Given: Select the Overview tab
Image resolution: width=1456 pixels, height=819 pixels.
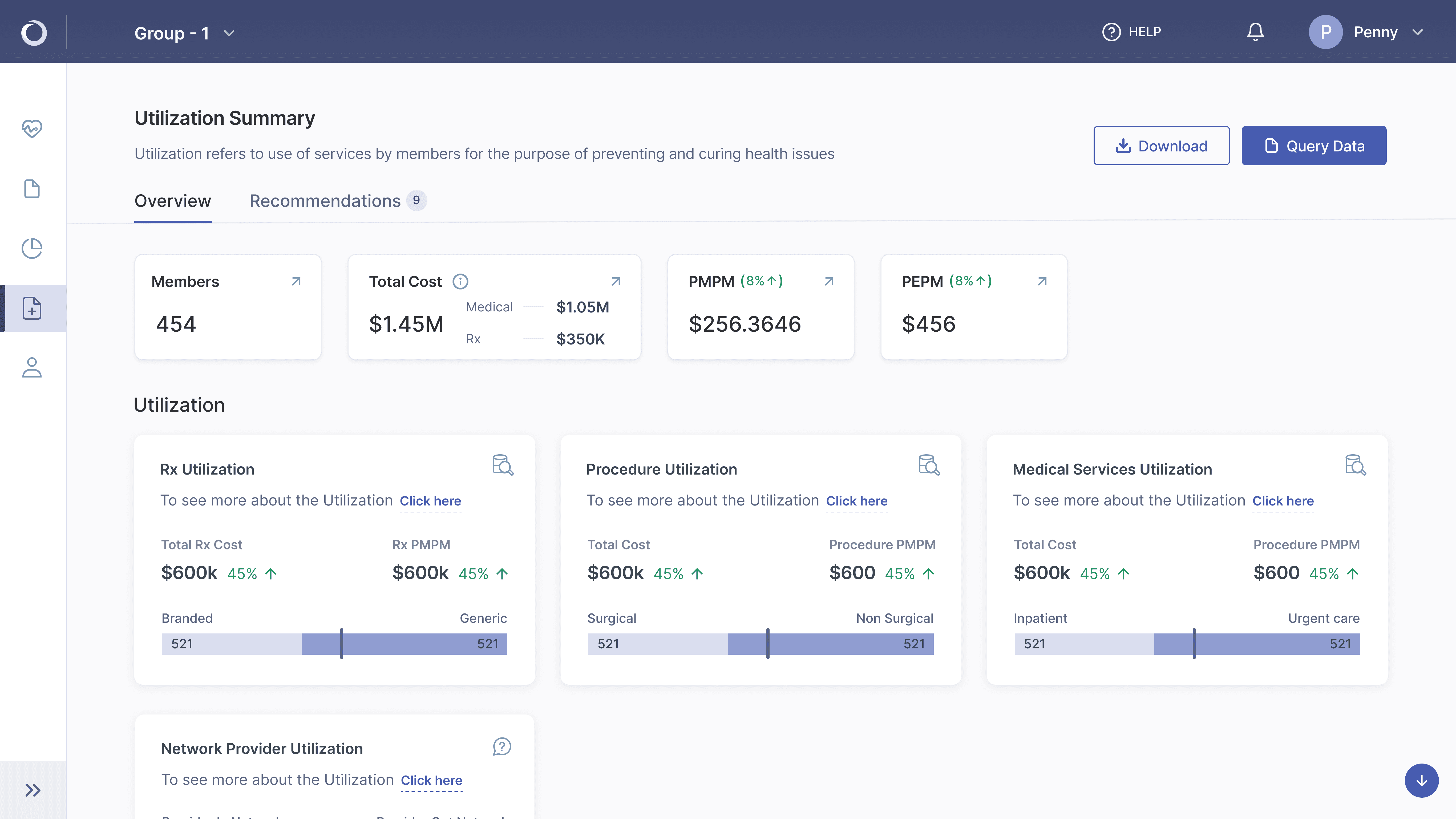Looking at the screenshot, I should point(172,201).
